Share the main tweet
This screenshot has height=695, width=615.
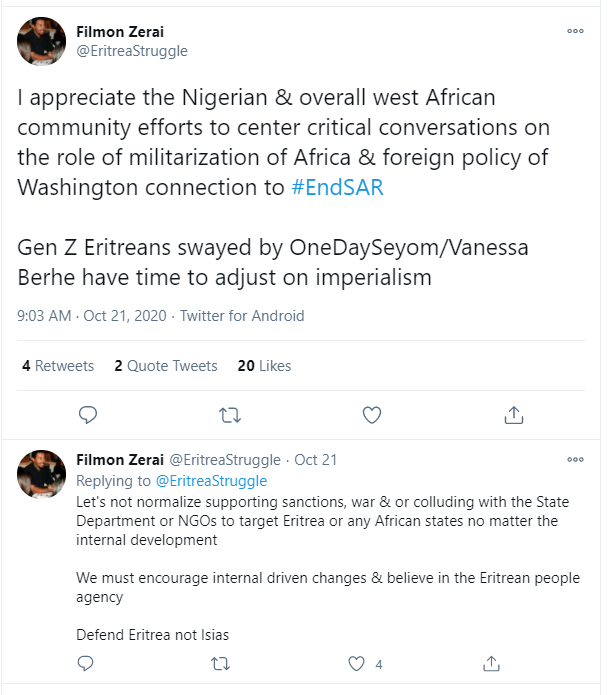(x=513, y=414)
